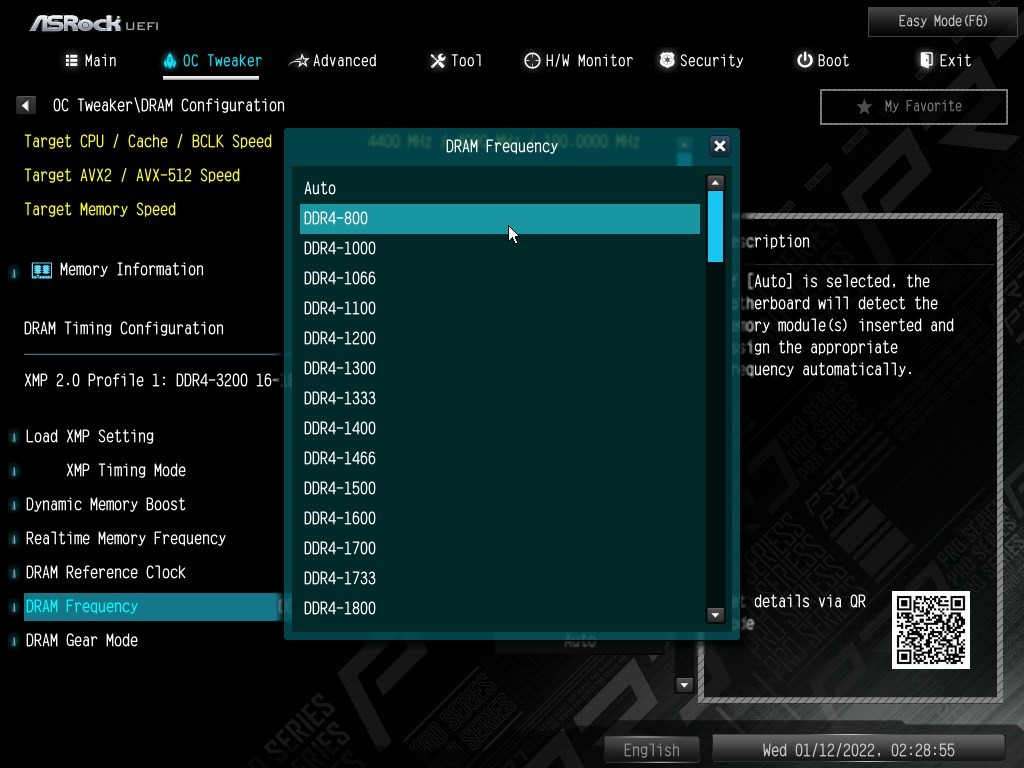Open the Memory Information icon entry
The width and height of the screenshot is (1024, 768).
42,270
